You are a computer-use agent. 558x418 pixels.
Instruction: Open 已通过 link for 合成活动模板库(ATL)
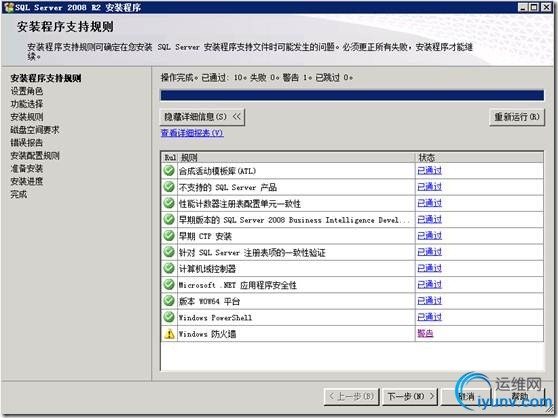click(x=430, y=171)
